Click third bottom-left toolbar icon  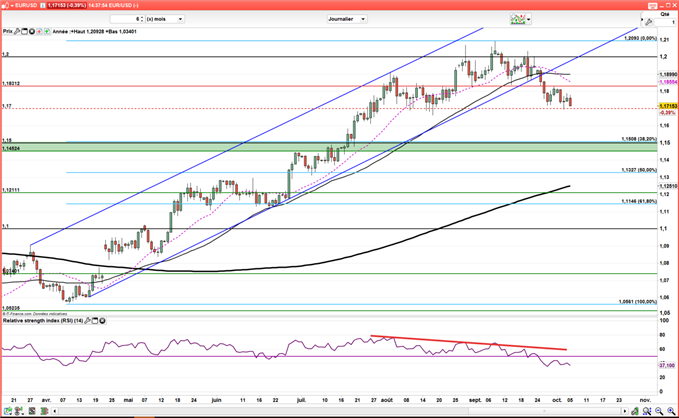pyautogui.click(x=32, y=411)
